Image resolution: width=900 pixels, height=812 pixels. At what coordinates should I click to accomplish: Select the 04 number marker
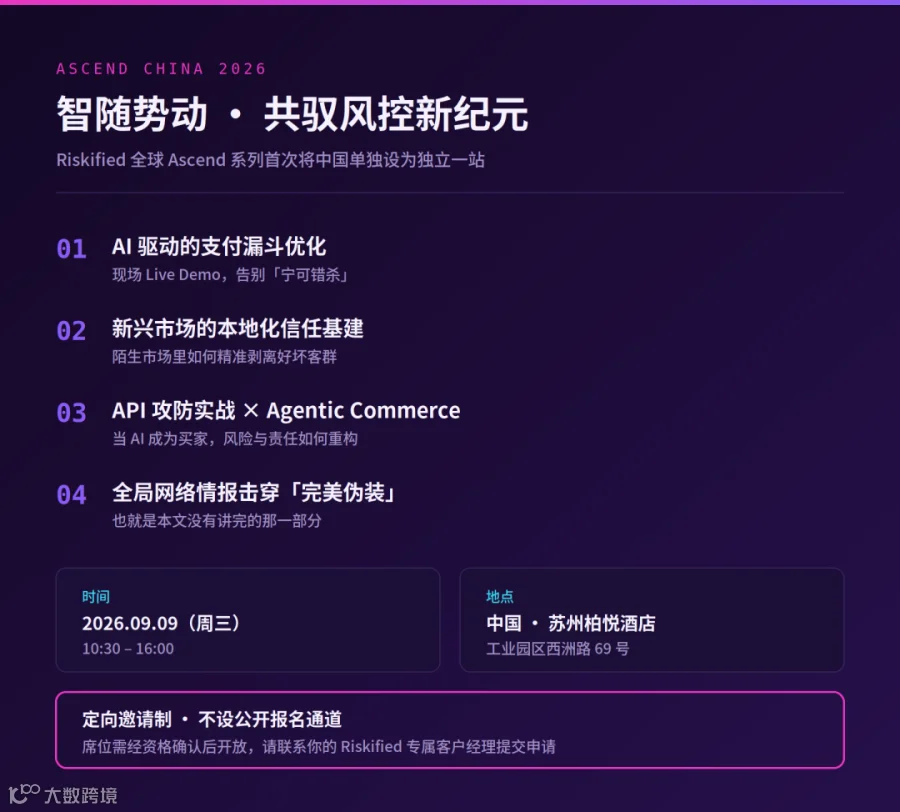[71, 495]
